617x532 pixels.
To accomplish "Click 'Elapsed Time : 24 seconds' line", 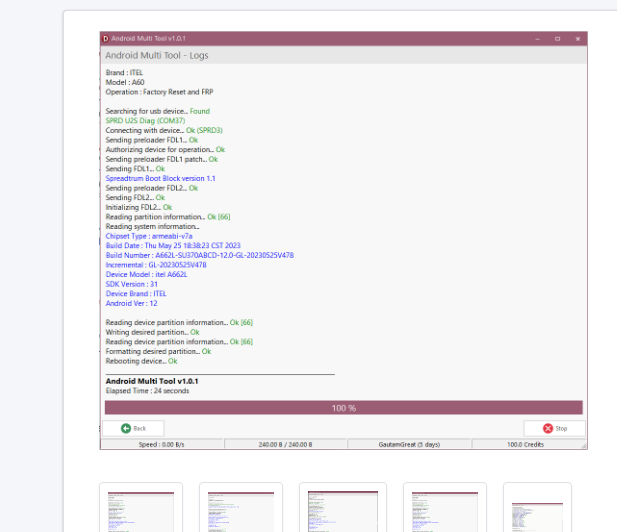I will click(x=148, y=391).
